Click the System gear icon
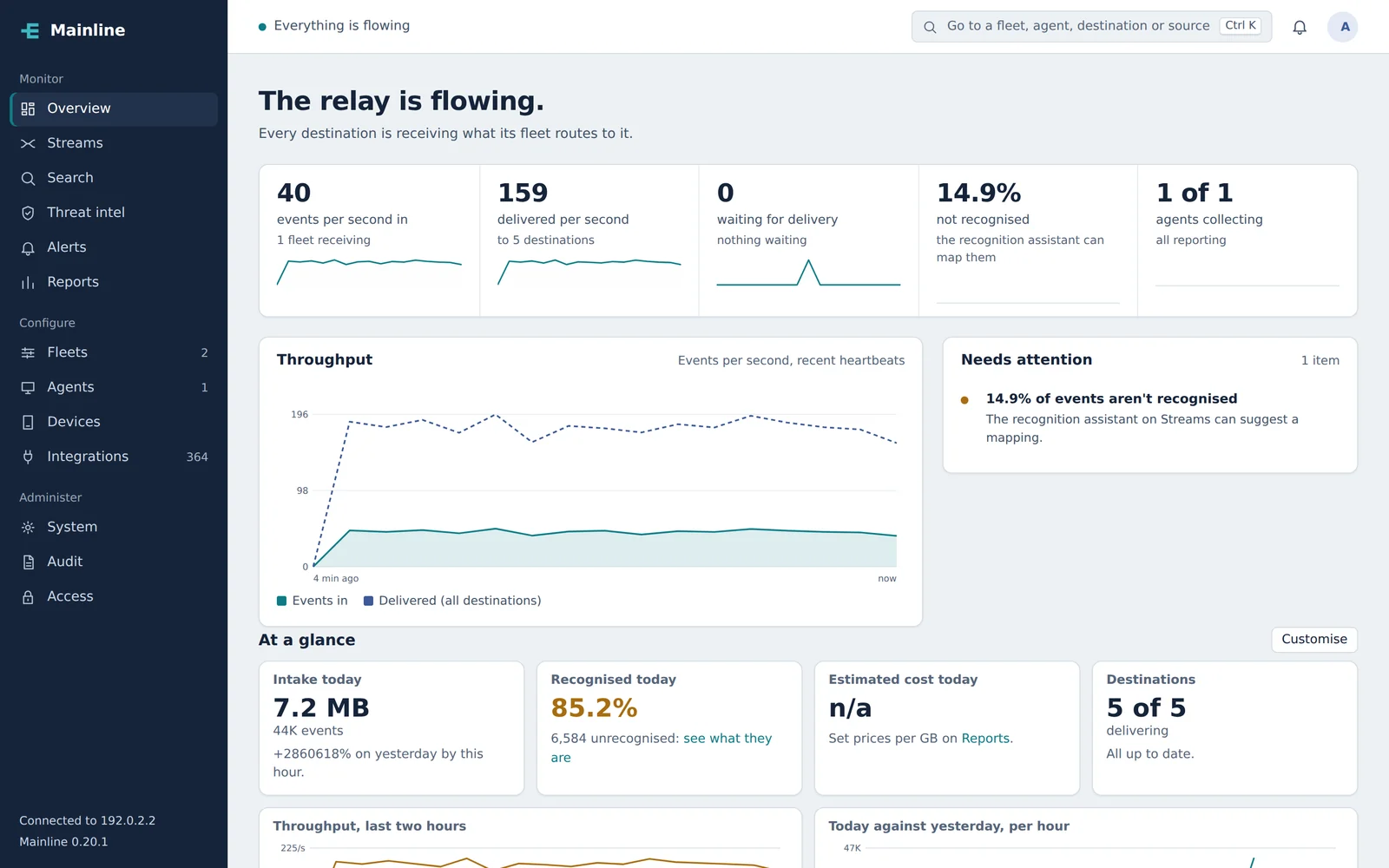Viewport: 1389px width, 868px height. [28, 527]
